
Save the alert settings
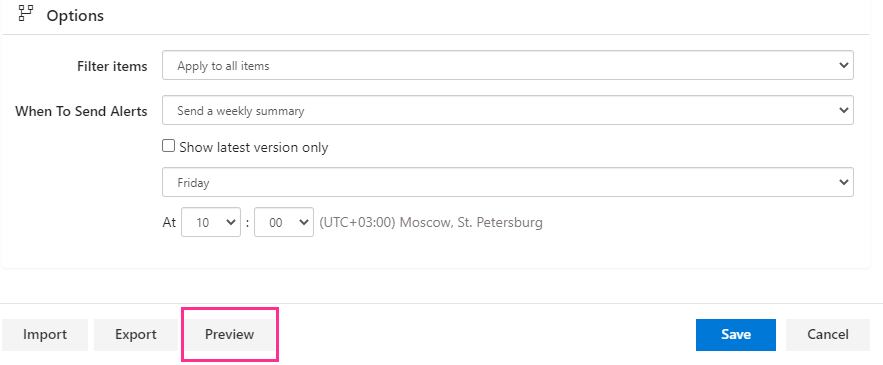pyautogui.click(x=735, y=335)
